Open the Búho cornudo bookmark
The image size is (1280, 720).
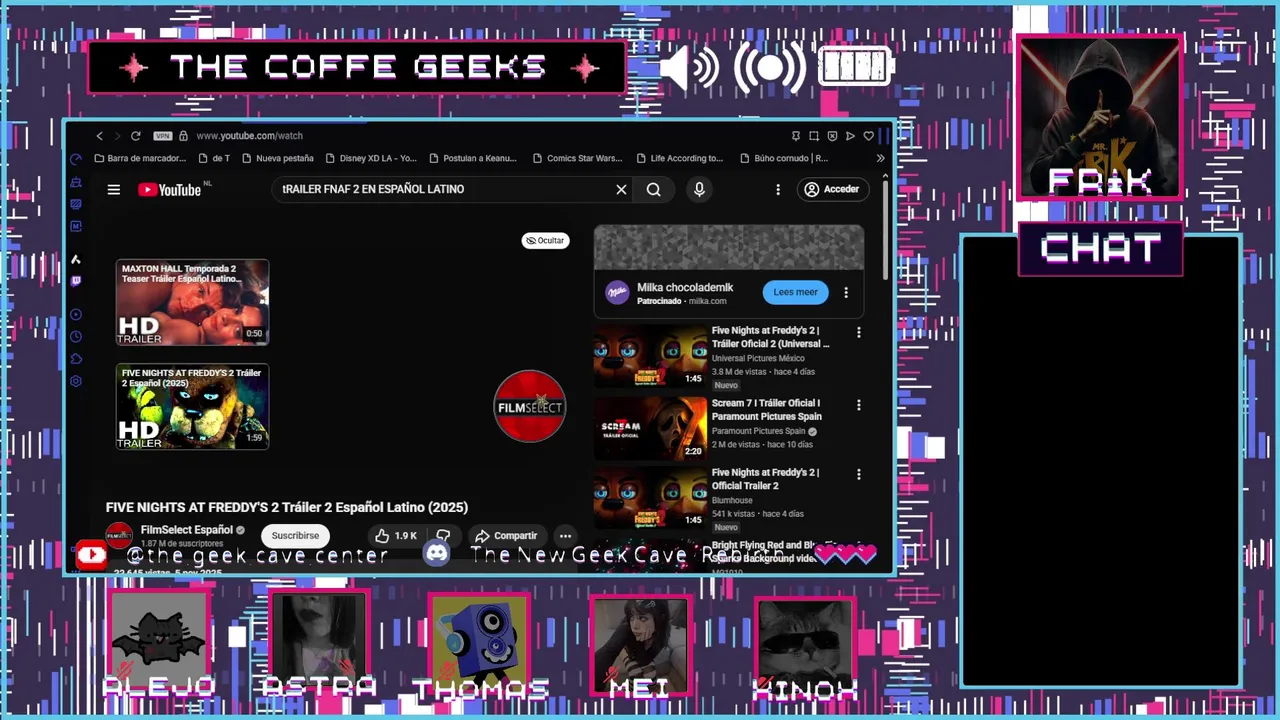(784, 158)
